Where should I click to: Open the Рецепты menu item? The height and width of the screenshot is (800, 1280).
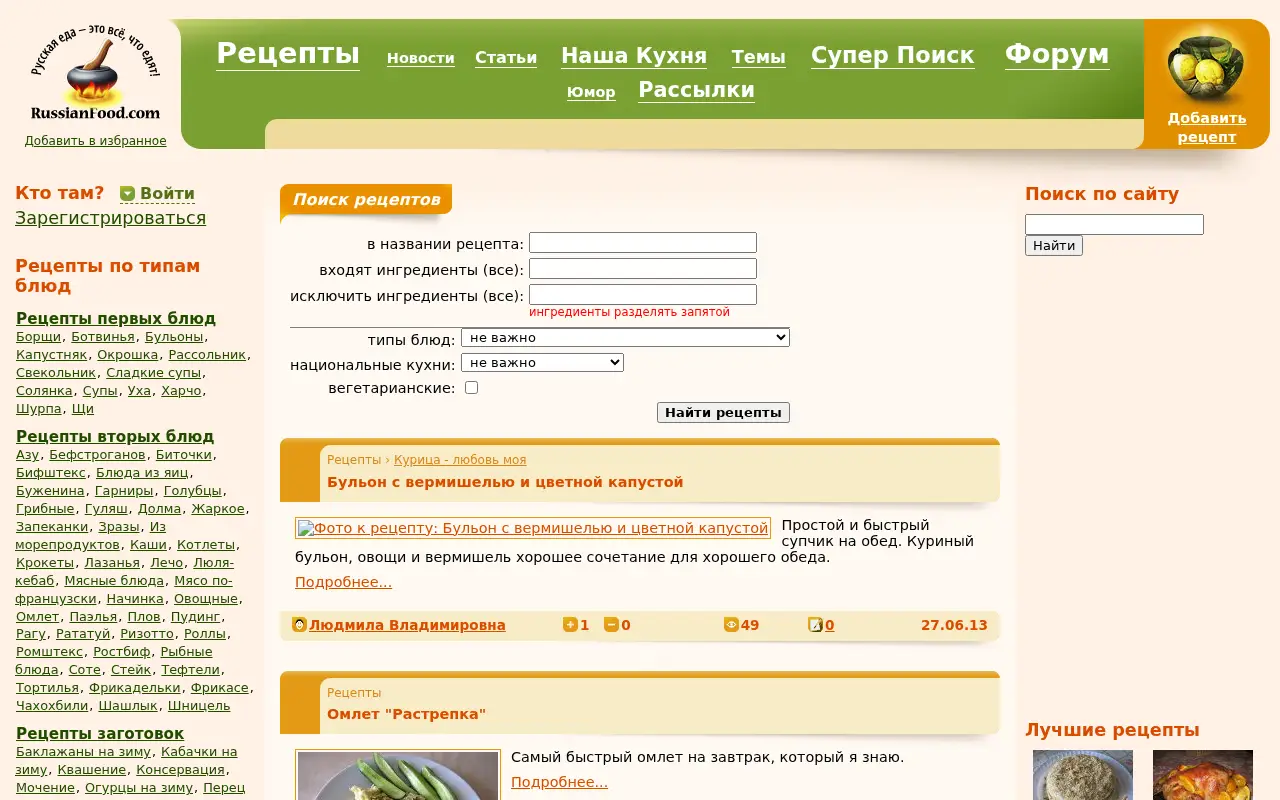[x=288, y=53]
